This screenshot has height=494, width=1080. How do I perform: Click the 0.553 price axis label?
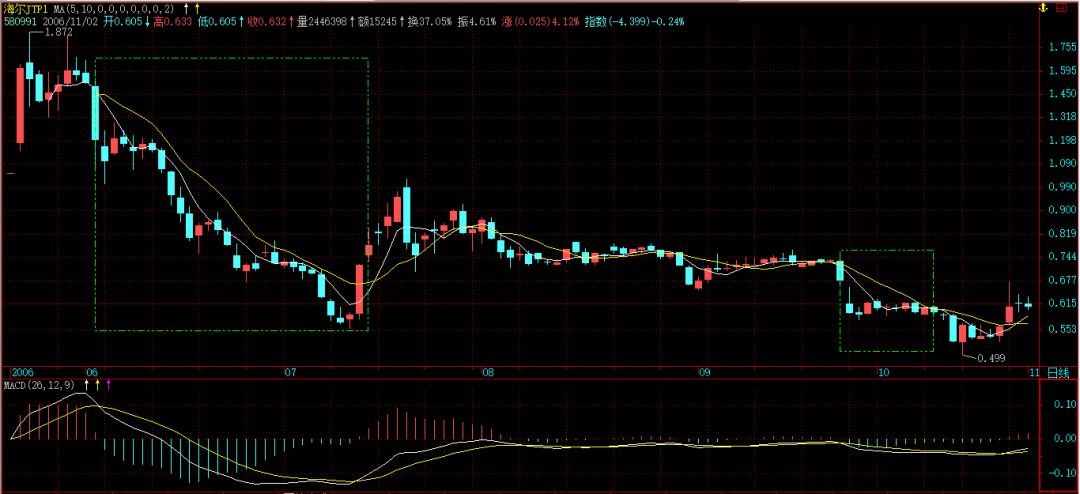(x=1065, y=329)
